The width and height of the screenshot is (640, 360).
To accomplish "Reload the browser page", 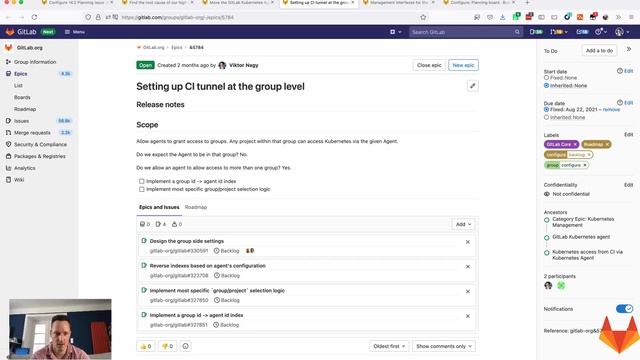I will point(34,17).
